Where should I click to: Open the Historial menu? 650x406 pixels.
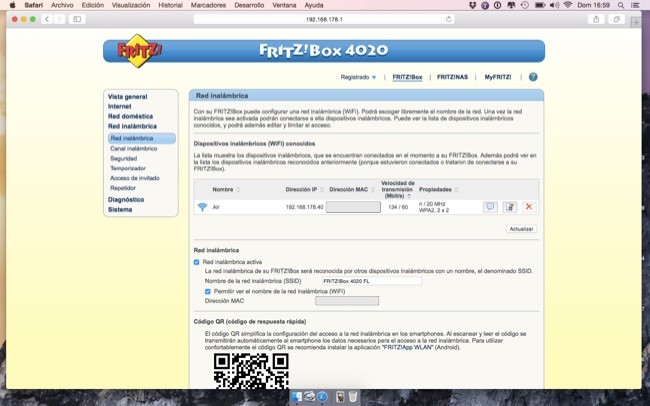click(170, 5)
